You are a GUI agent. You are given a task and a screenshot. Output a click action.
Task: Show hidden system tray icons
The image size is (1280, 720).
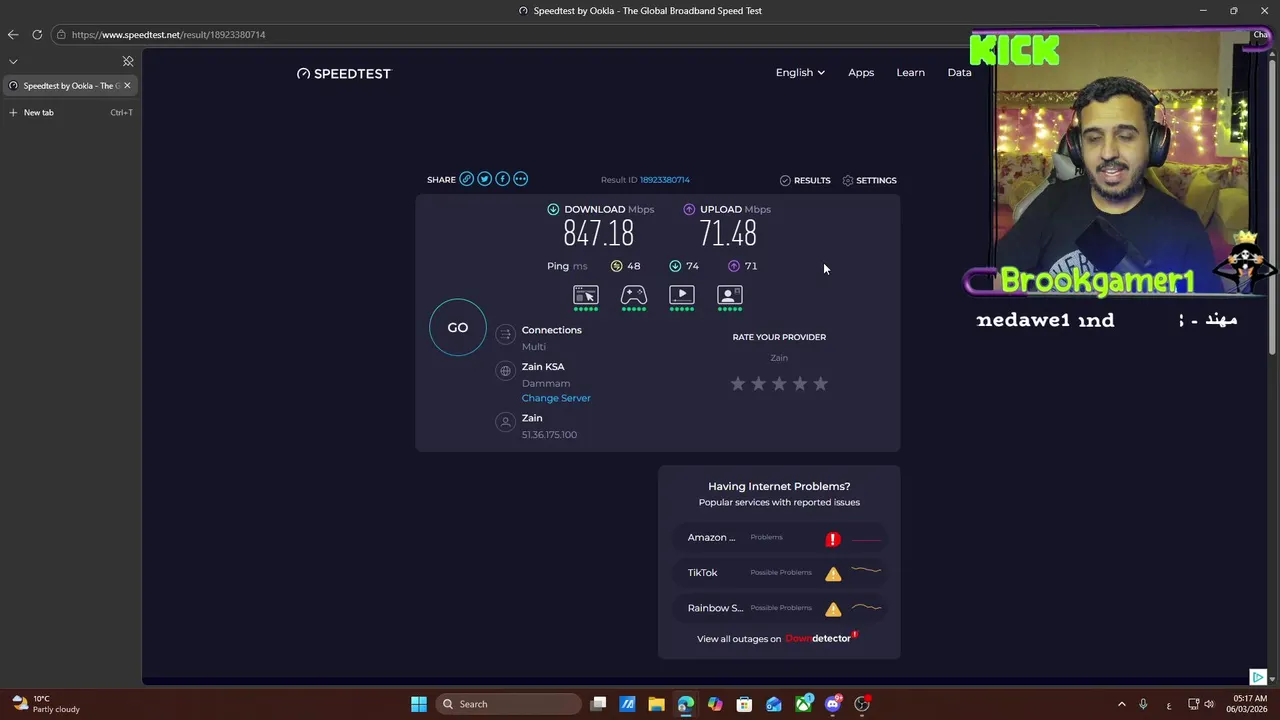tap(1121, 704)
